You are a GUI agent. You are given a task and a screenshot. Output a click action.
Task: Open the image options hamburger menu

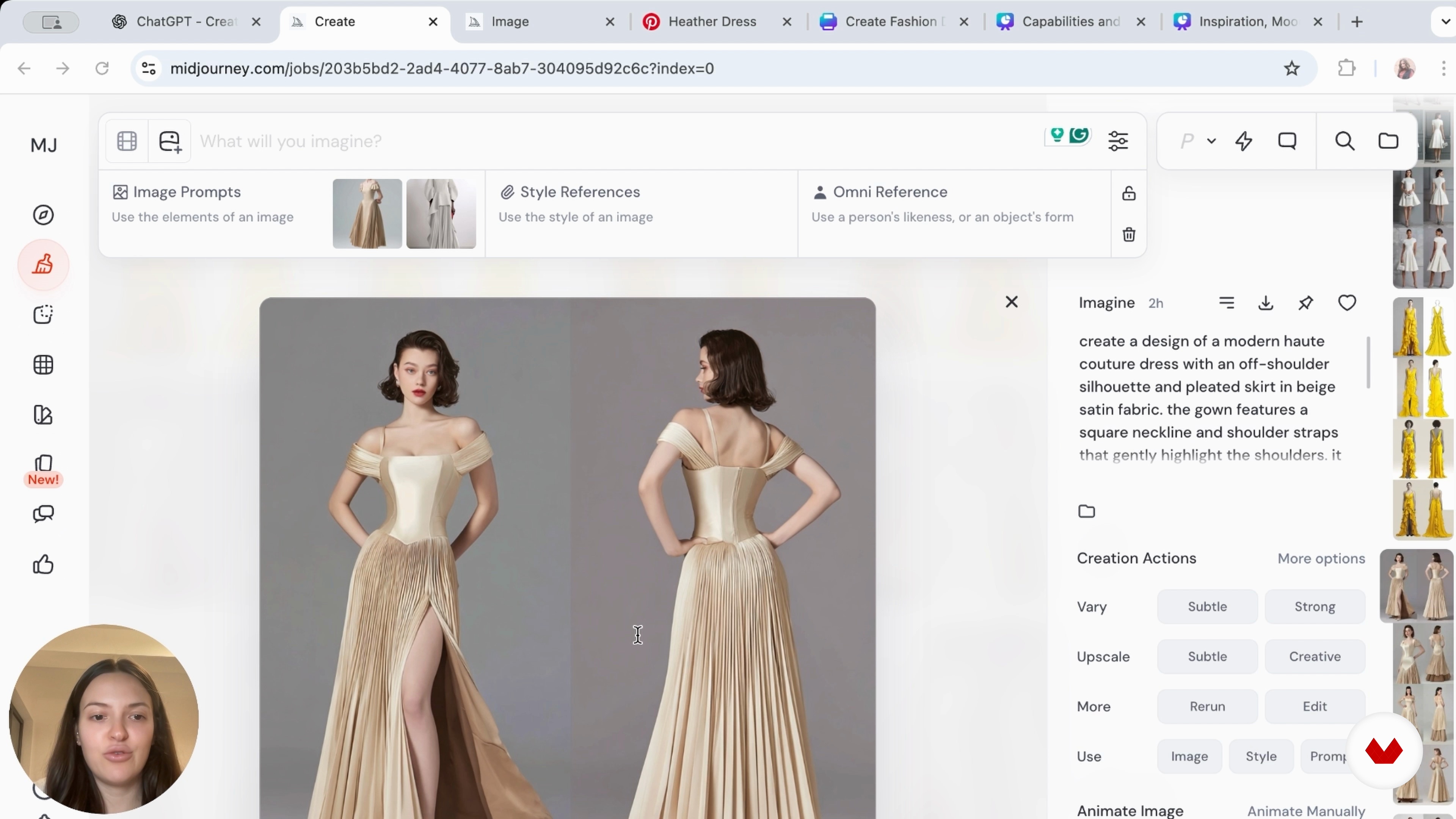click(x=1227, y=303)
